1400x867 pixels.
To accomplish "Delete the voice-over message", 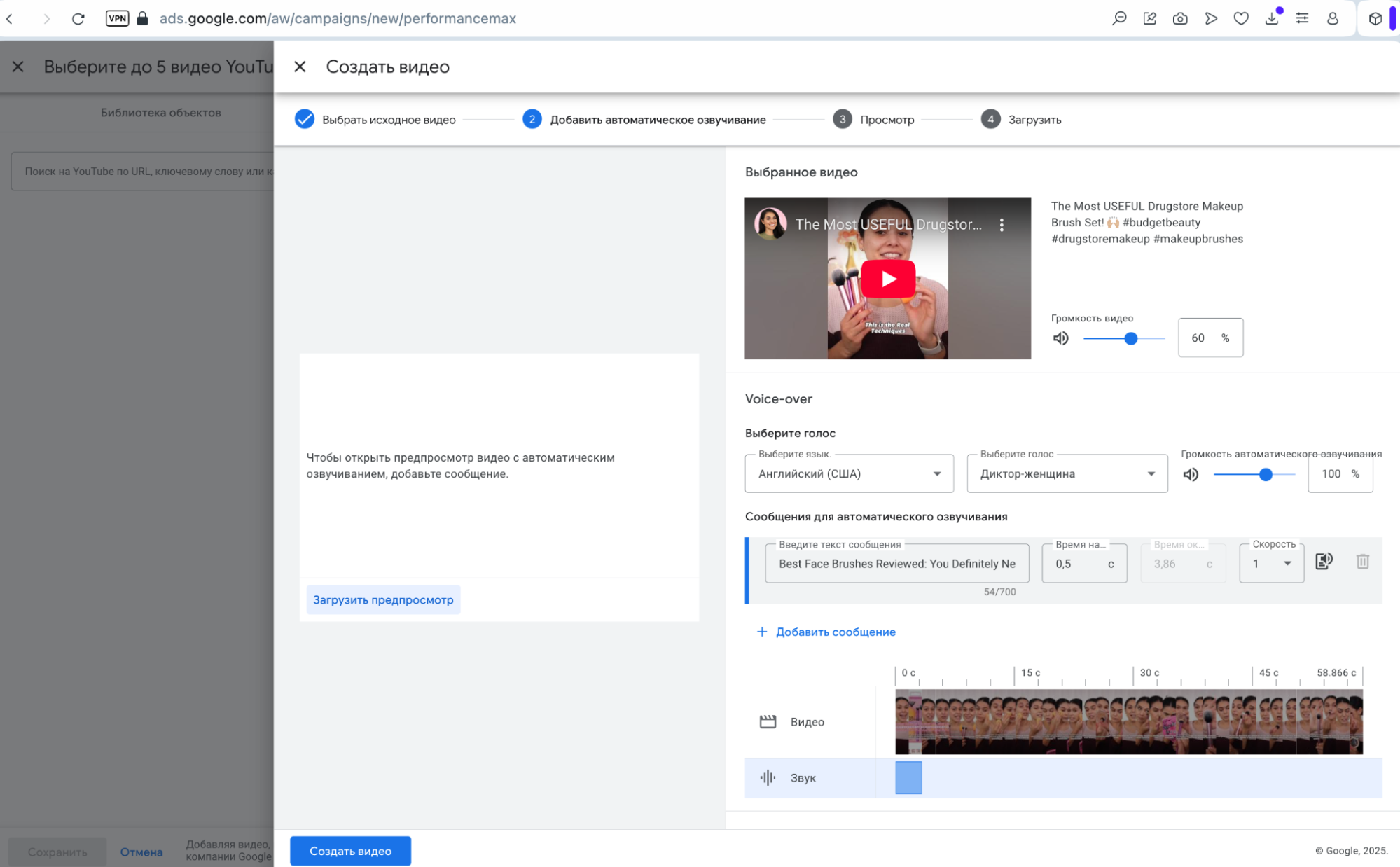I will (x=1362, y=561).
